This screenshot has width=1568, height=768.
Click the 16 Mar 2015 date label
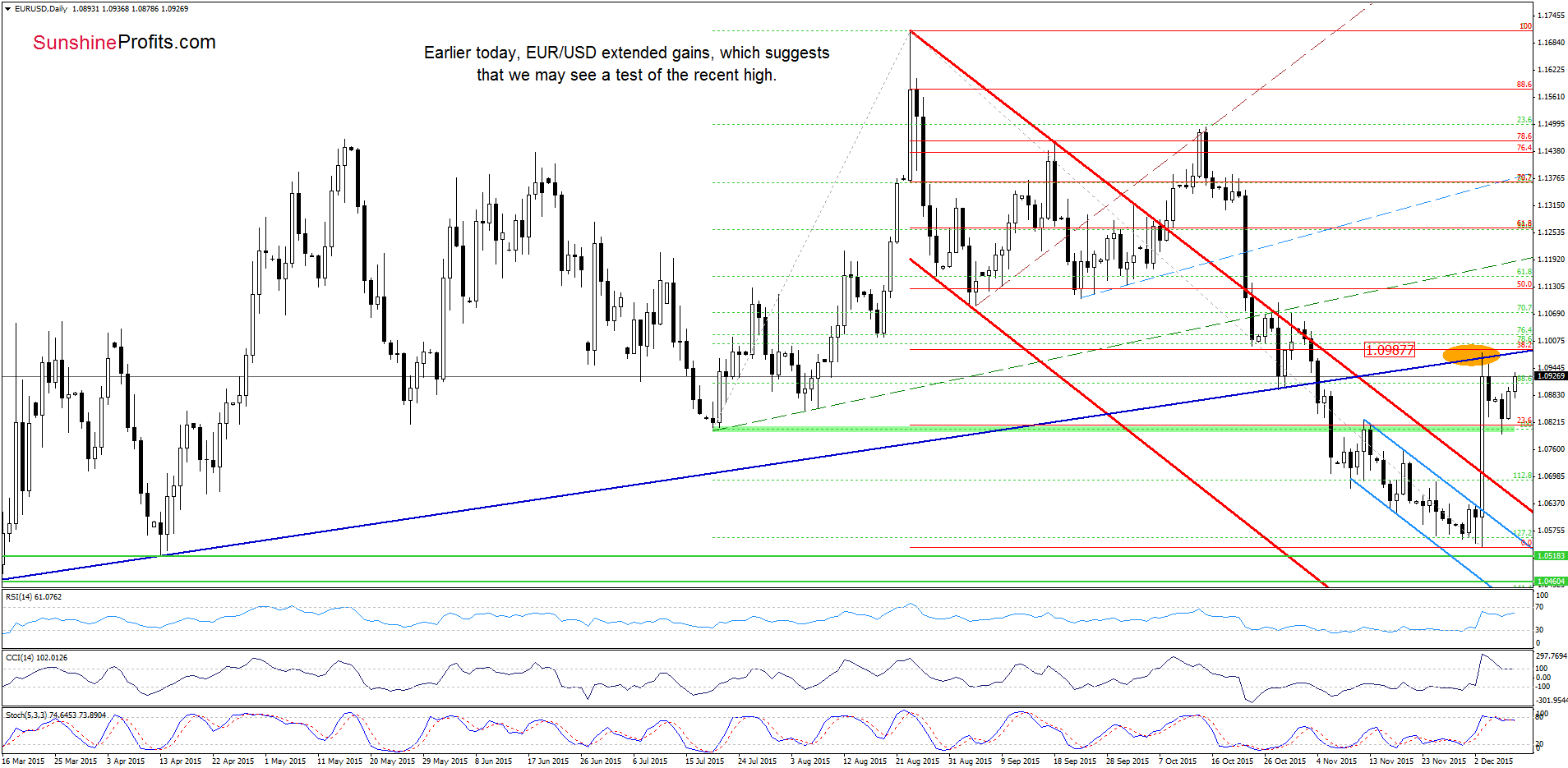tap(24, 761)
